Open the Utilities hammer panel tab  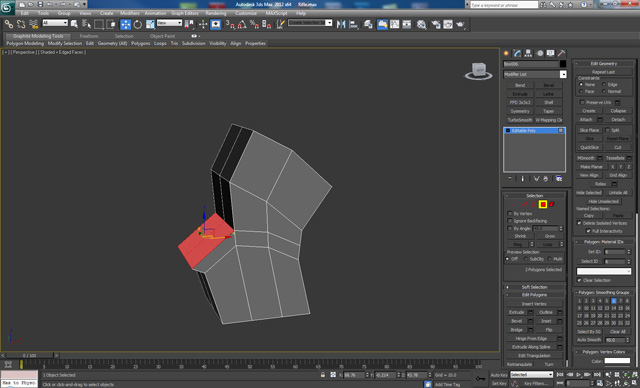click(562, 53)
